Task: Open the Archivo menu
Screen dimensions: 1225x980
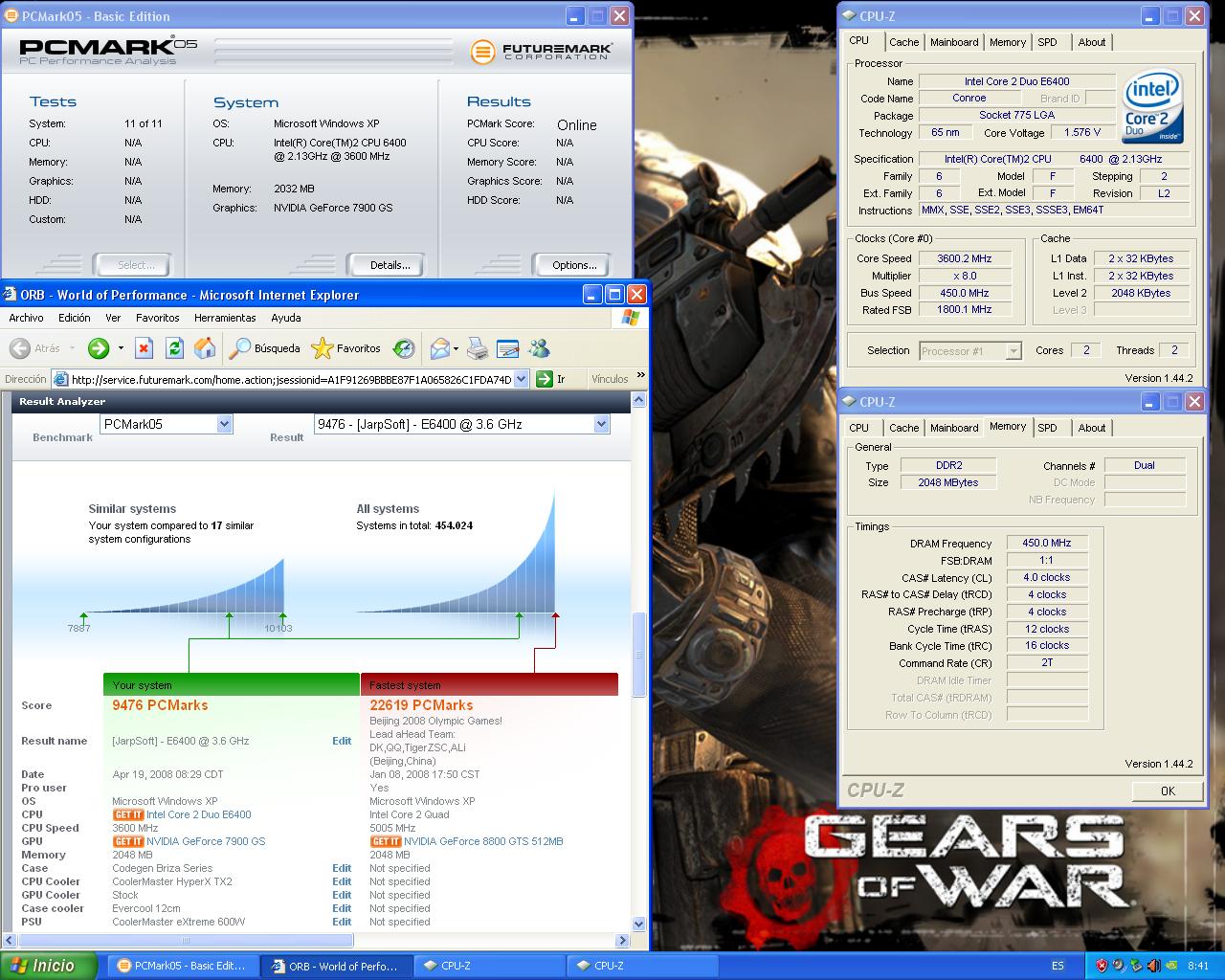Action: tap(26, 318)
